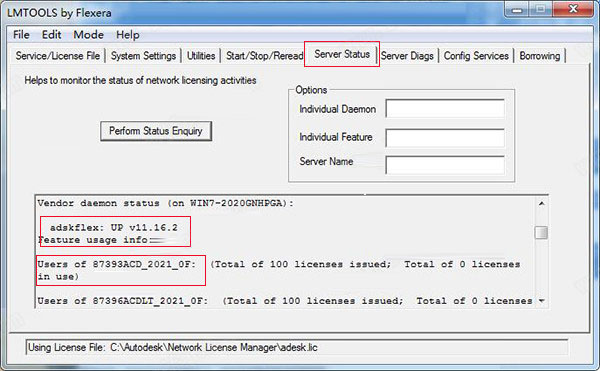The width and height of the screenshot is (600, 371).
Task: Open the Server Diags tab
Action: [407, 56]
